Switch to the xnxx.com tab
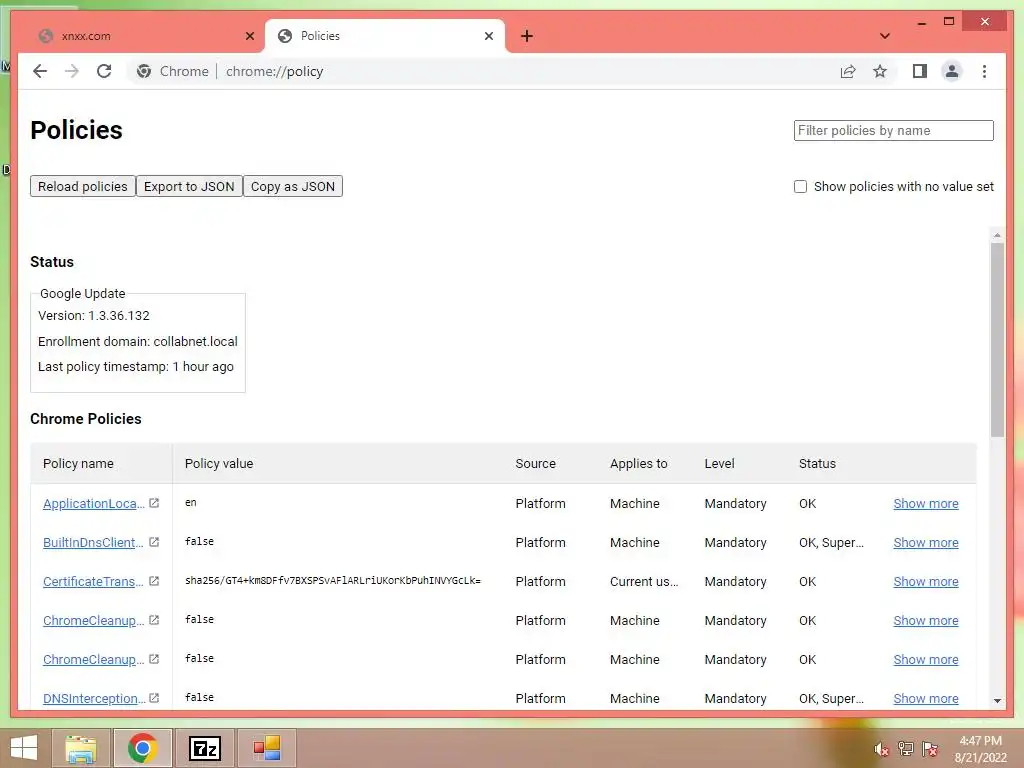The height and width of the screenshot is (768, 1024). coord(144,36)
